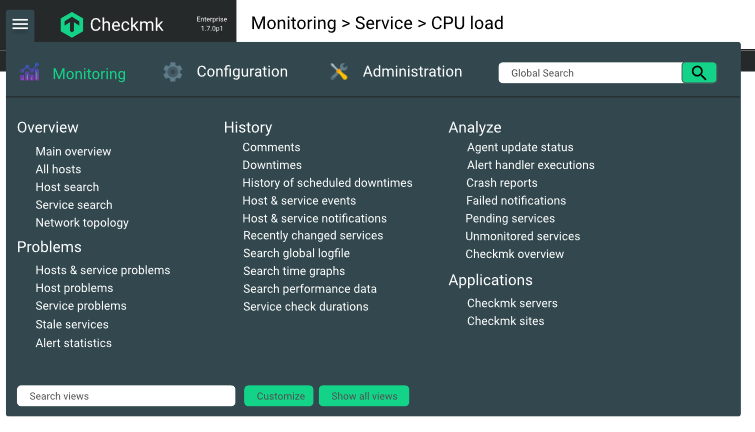Click the Checkmk logo icon
This screenshot has width=755, height=432.
pyautogui.click(x=72, y=25)
